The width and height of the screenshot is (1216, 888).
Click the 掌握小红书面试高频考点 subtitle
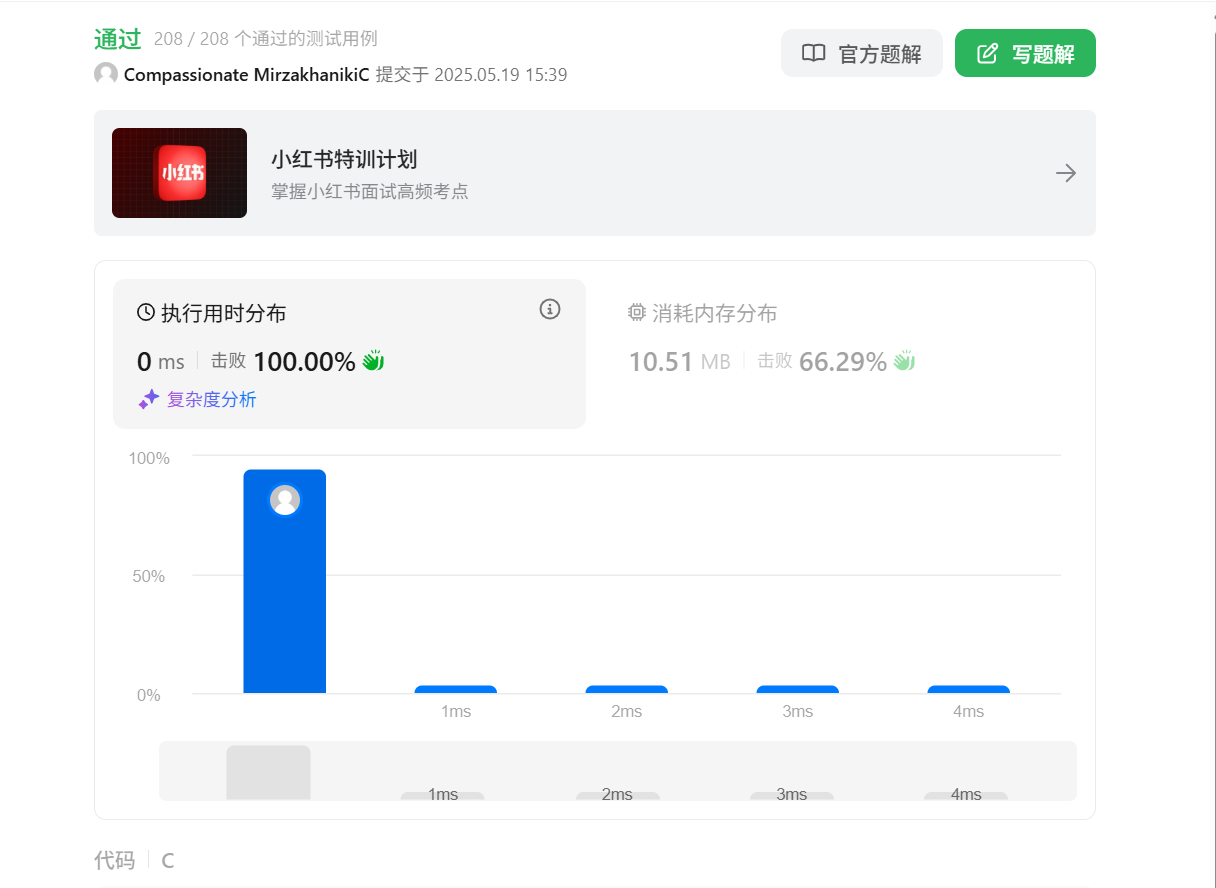click(370, 191)
